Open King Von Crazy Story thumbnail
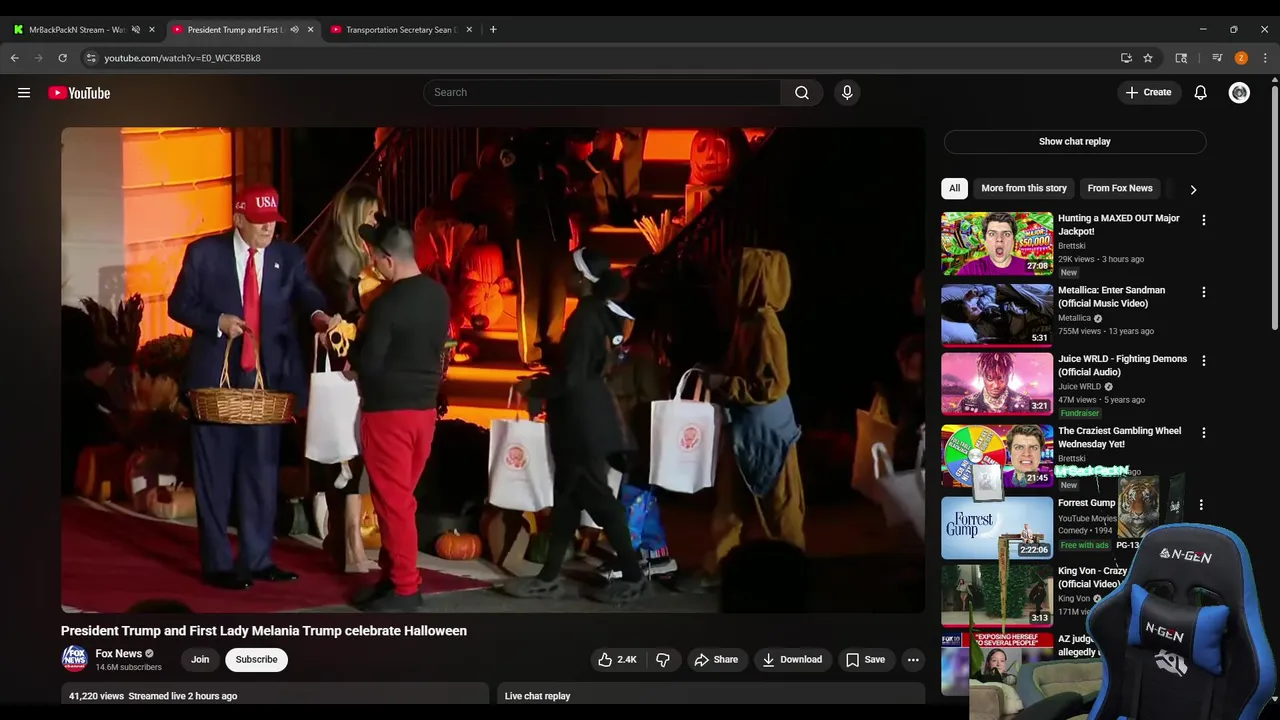This screenshot has height=720, width=1280. (997, 596)
